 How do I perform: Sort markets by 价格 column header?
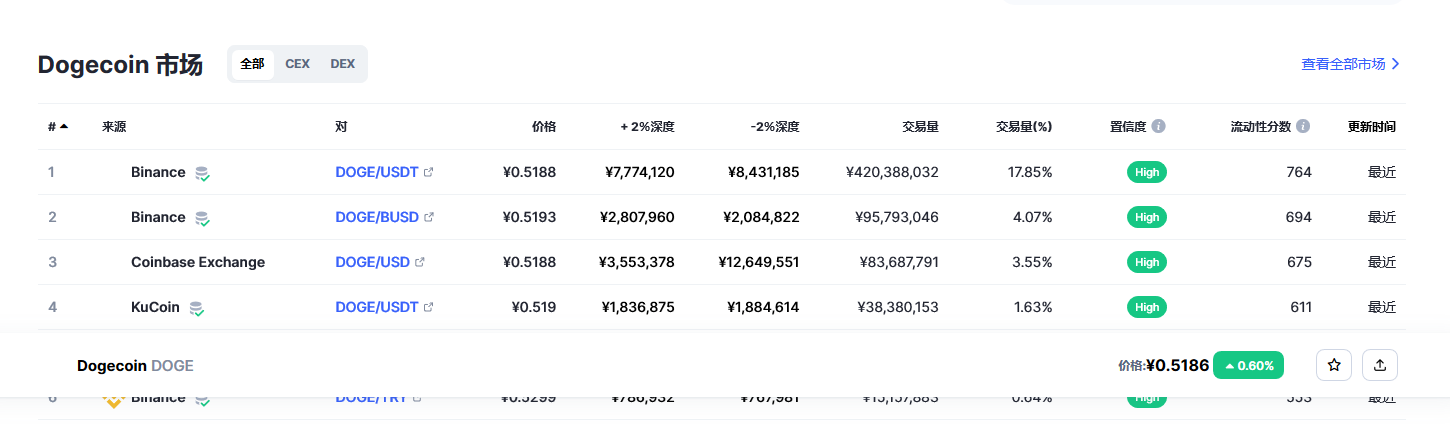click(543, 127)
